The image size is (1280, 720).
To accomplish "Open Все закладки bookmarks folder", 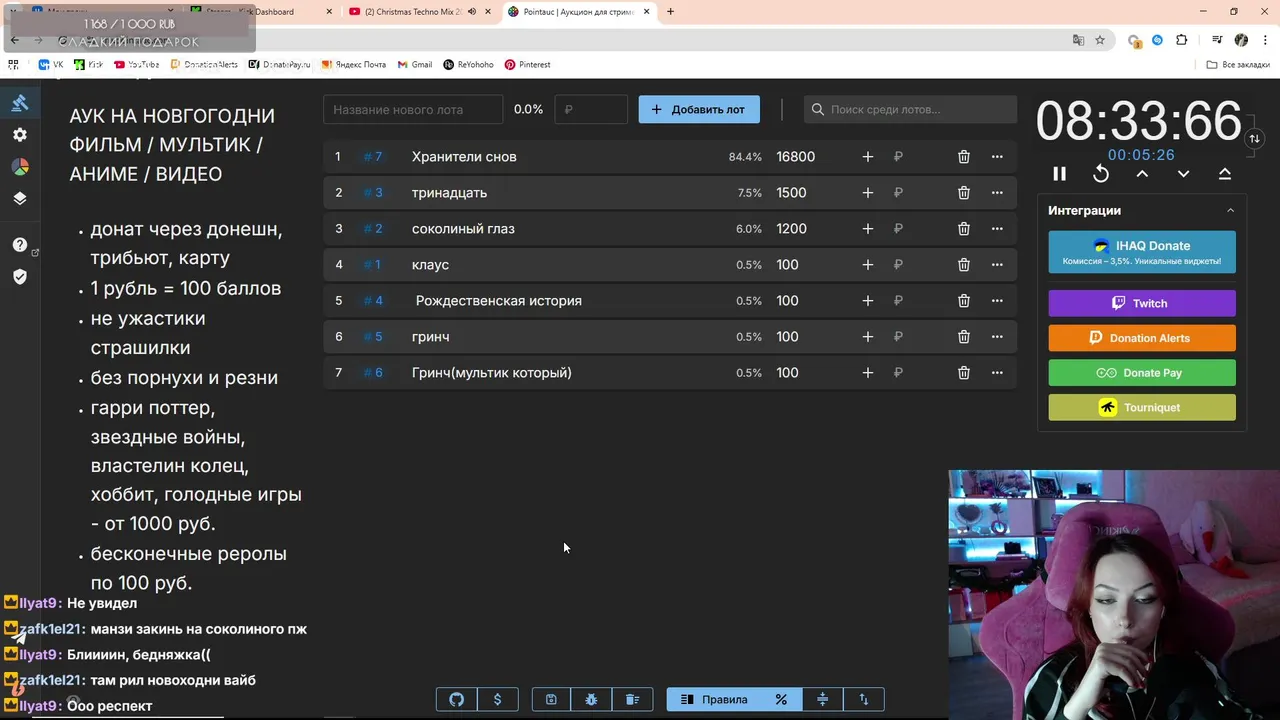I will coord(1238,64).
